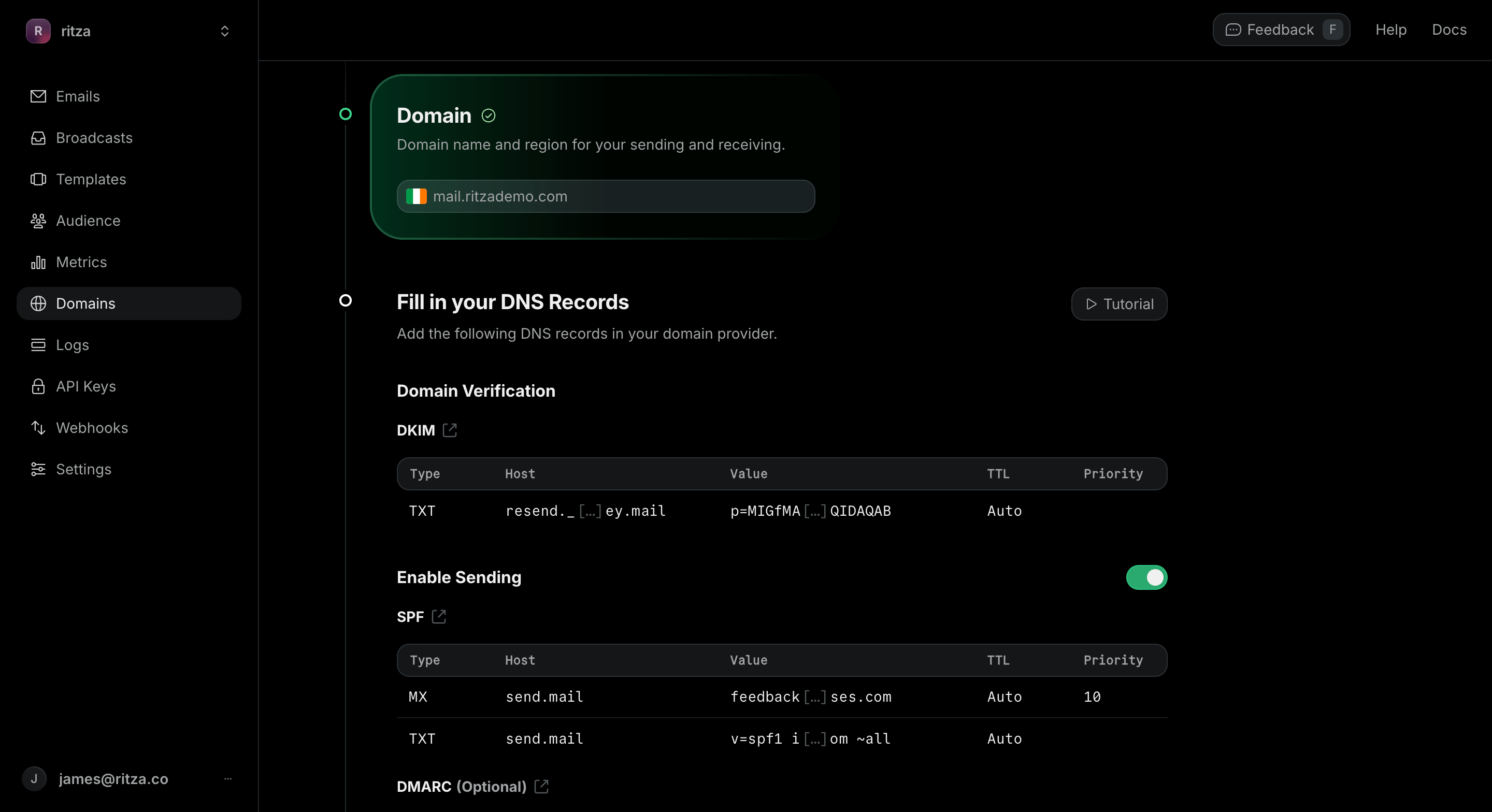Viewport: 1492px width, 812px height.
Task: Open the SPF external link icon
Action: tap(439, 617)
